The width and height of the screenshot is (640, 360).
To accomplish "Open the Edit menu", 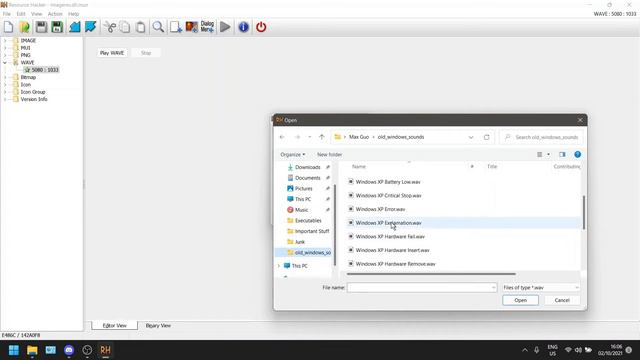I will [x=21, y=14].
